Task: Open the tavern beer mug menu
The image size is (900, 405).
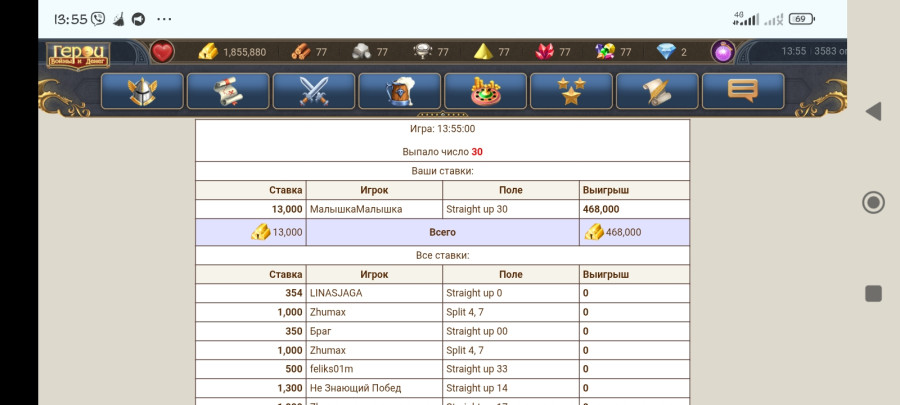Action: (x=400, y=91)
